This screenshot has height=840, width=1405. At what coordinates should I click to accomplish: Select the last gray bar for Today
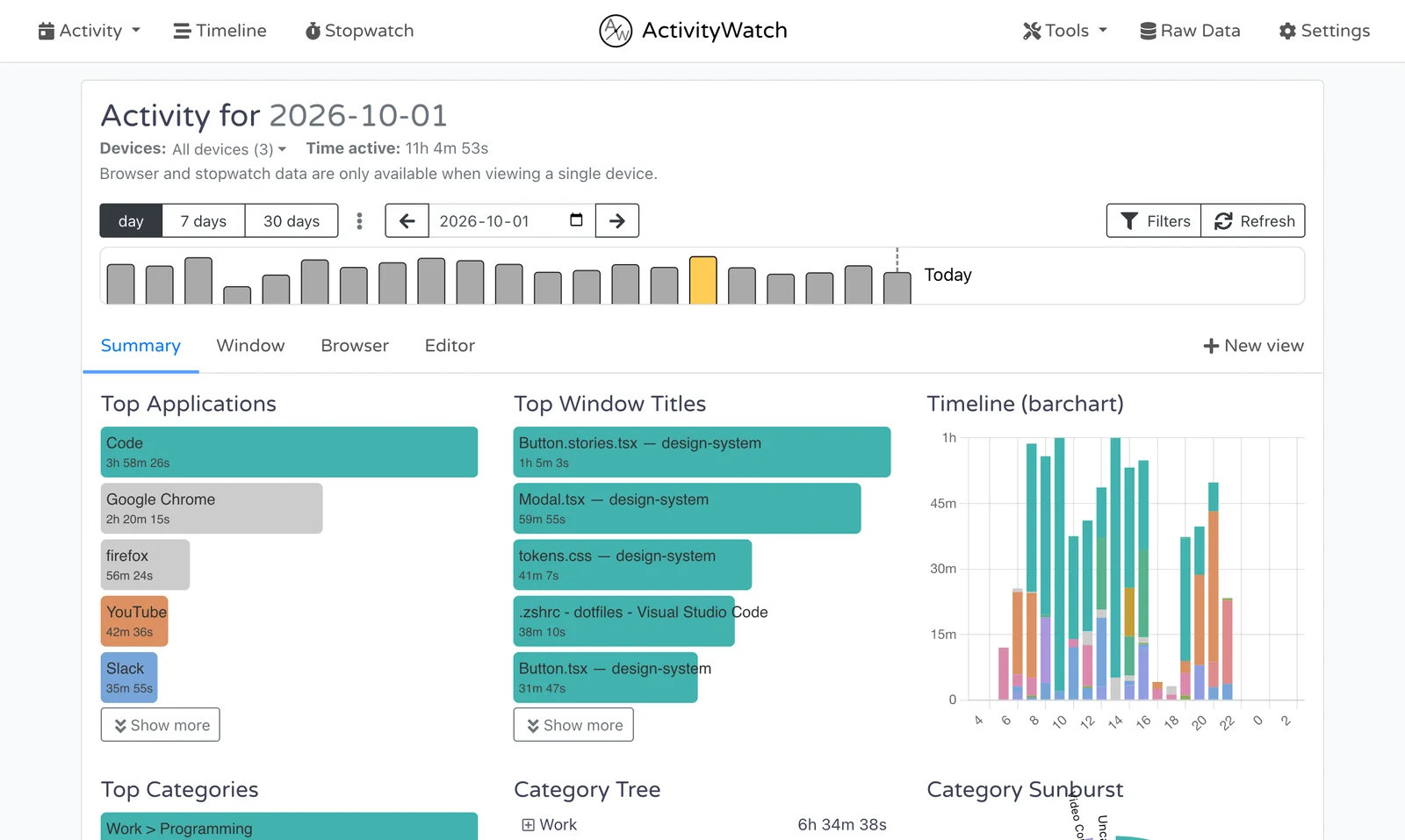[x=897, y=288]
